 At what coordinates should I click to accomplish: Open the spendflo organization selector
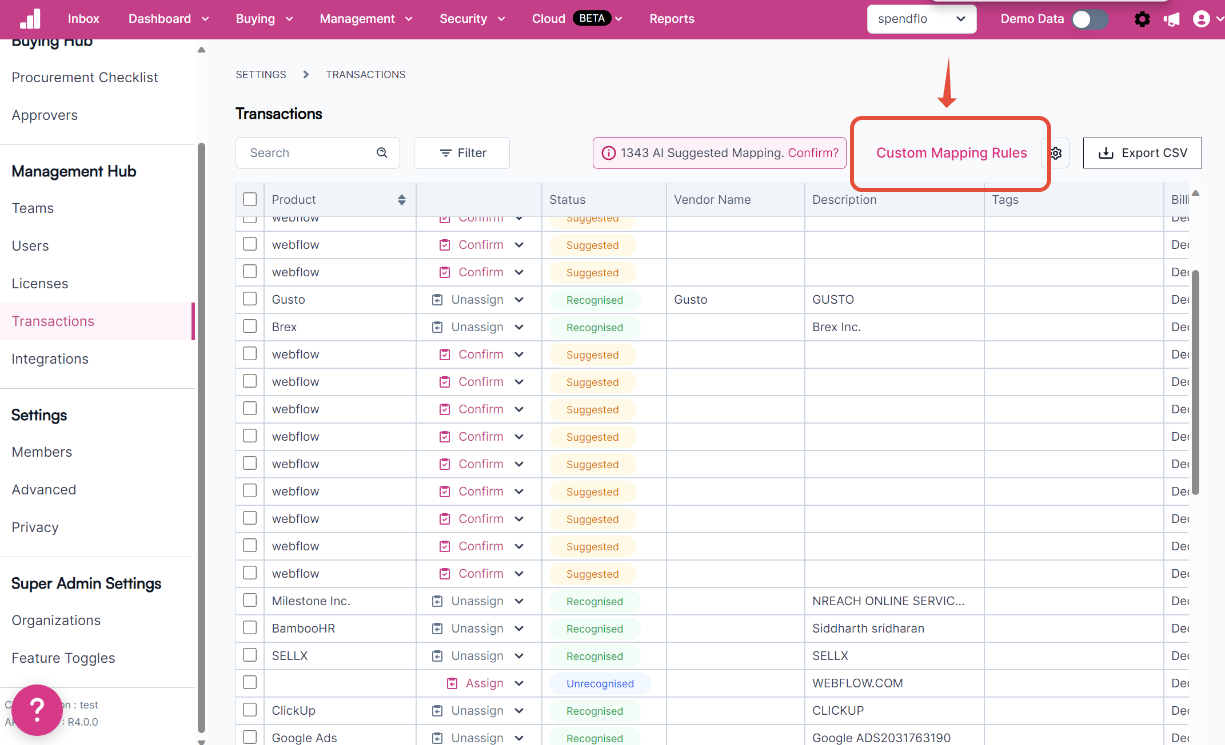point(922,19)
